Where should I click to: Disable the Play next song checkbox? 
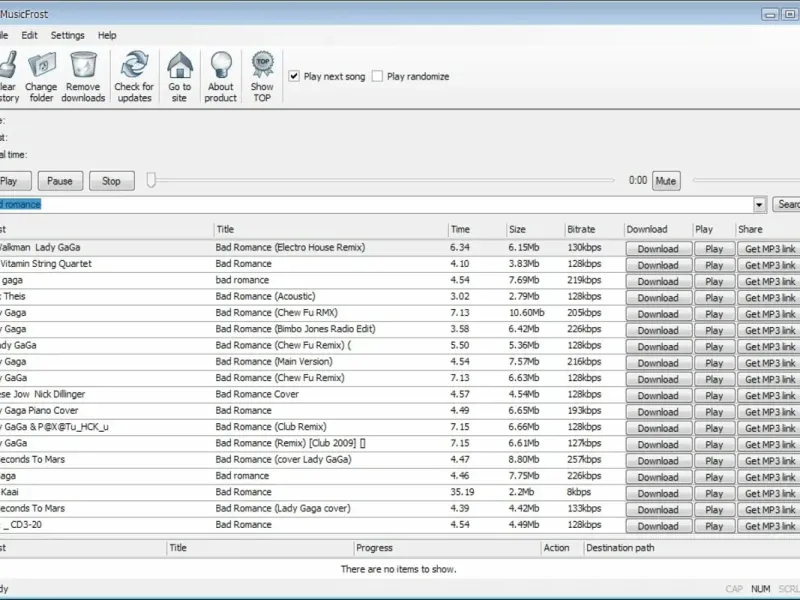tap(294, 76)
